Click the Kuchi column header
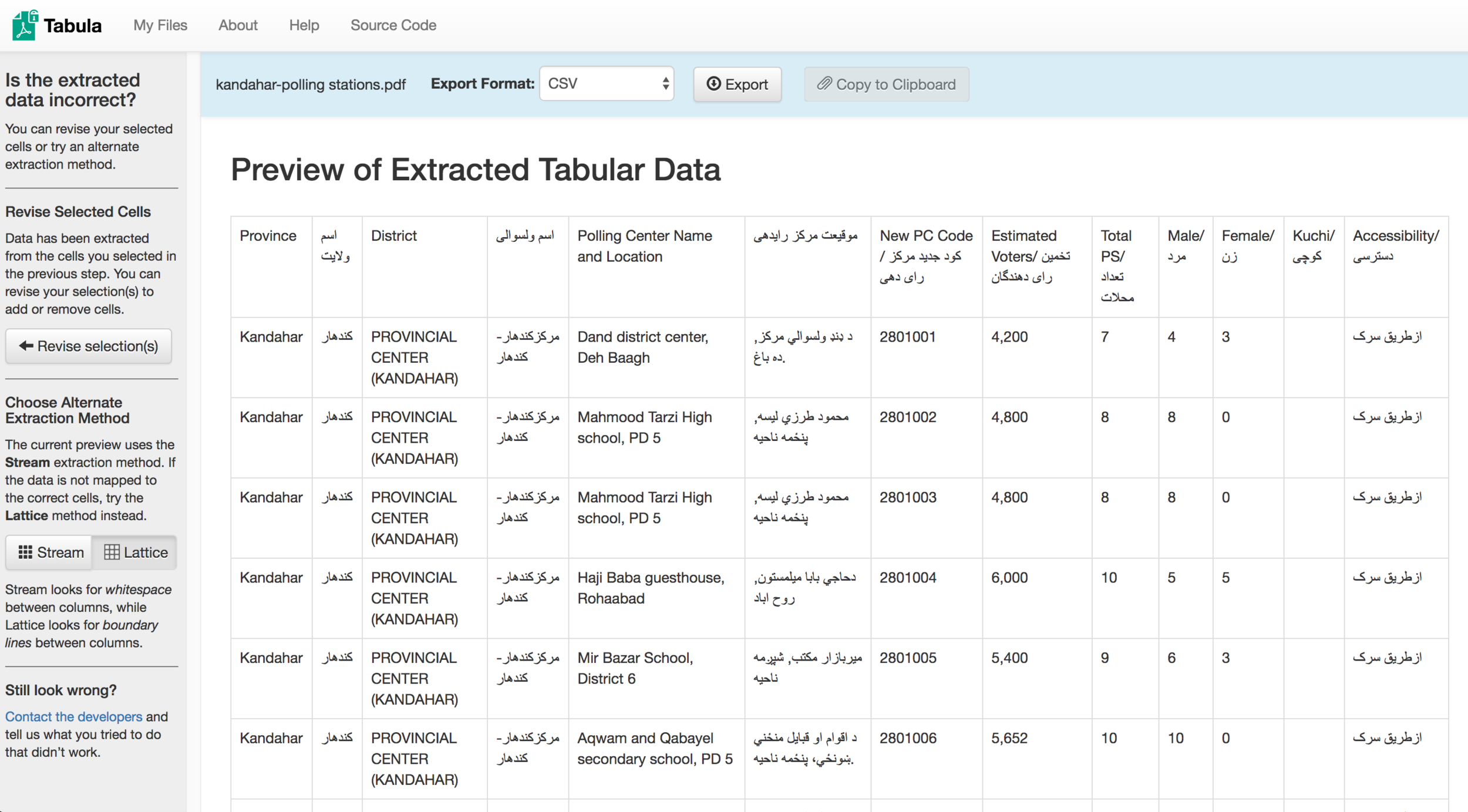 1314,267
